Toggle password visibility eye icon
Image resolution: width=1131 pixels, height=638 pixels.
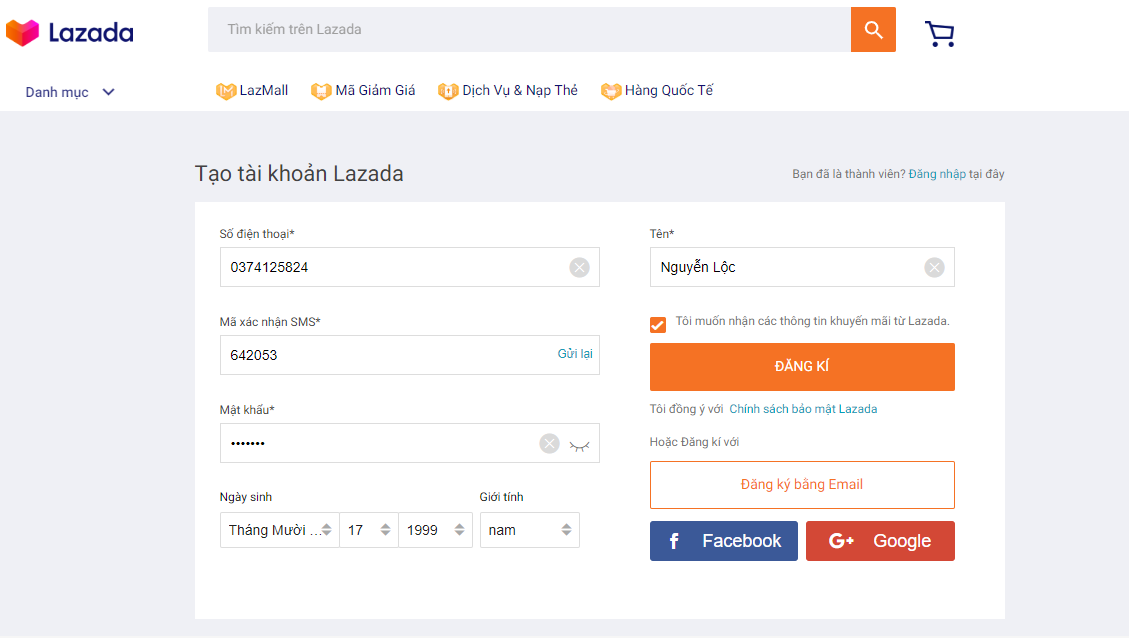pyautogui.click(x=579, y=446)
